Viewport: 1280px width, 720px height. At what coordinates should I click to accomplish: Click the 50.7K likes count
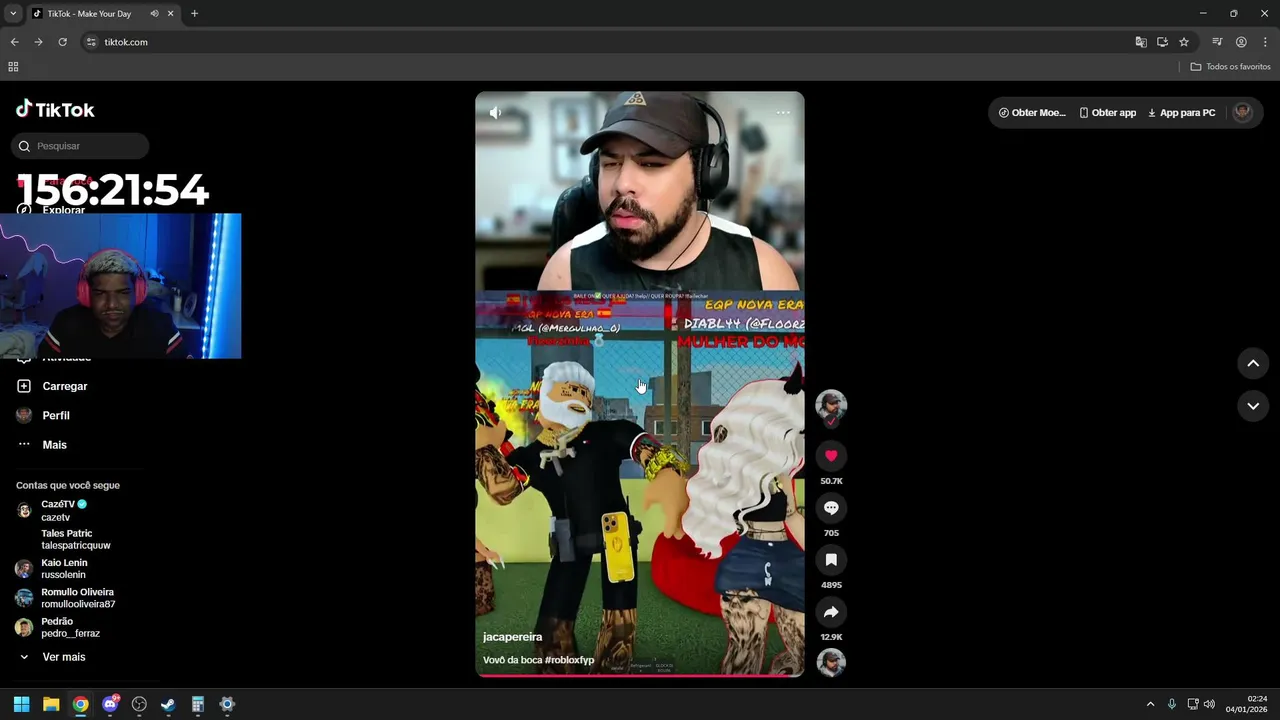[831, 481]
